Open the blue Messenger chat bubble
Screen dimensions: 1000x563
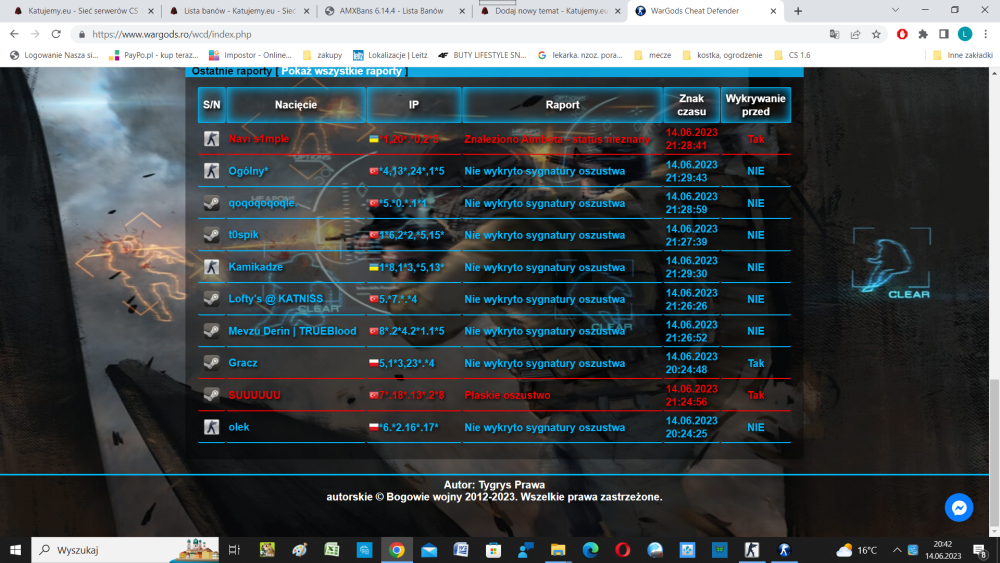click(959, 508)
